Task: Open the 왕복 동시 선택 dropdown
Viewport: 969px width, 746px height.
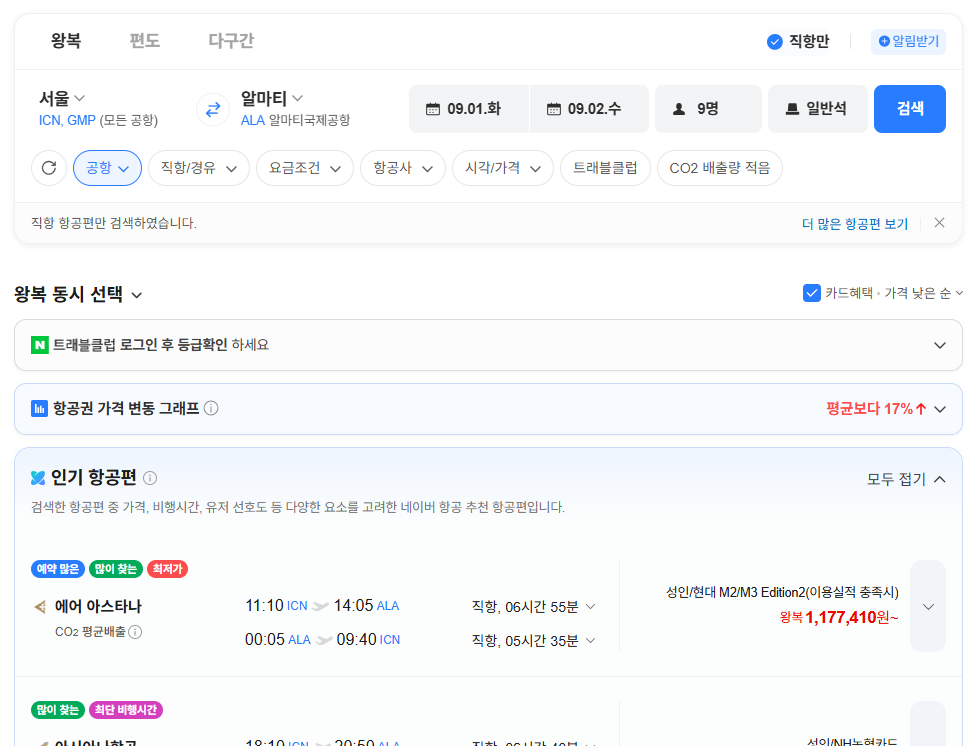Action: pos(78,294)
